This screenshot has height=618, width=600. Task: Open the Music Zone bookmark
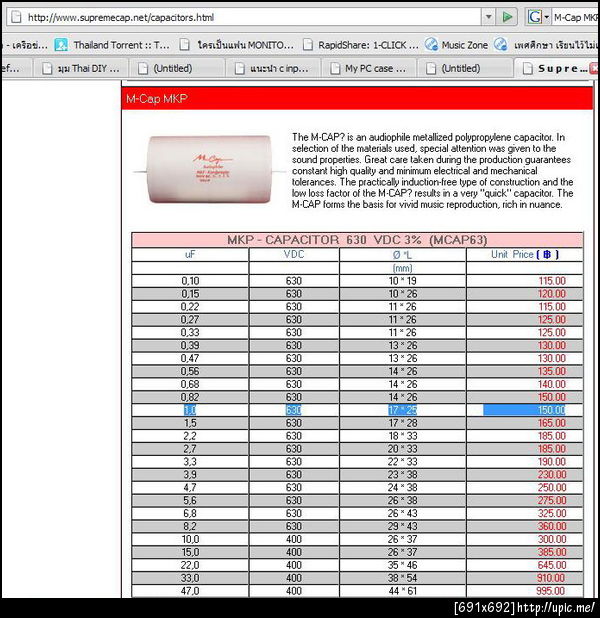pyautogui.click(x=457, y=45)
